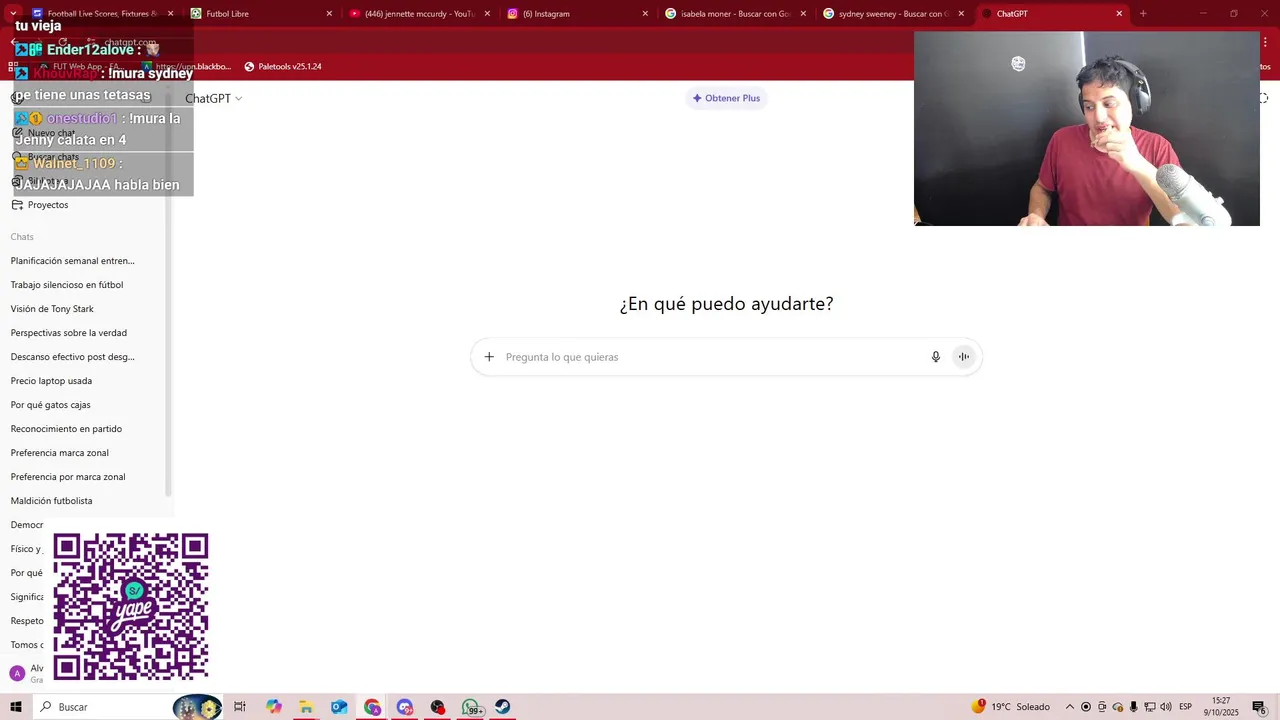
Task: Open chat Descanso efectivo post desg...
Action: click(x=73, y=357)
